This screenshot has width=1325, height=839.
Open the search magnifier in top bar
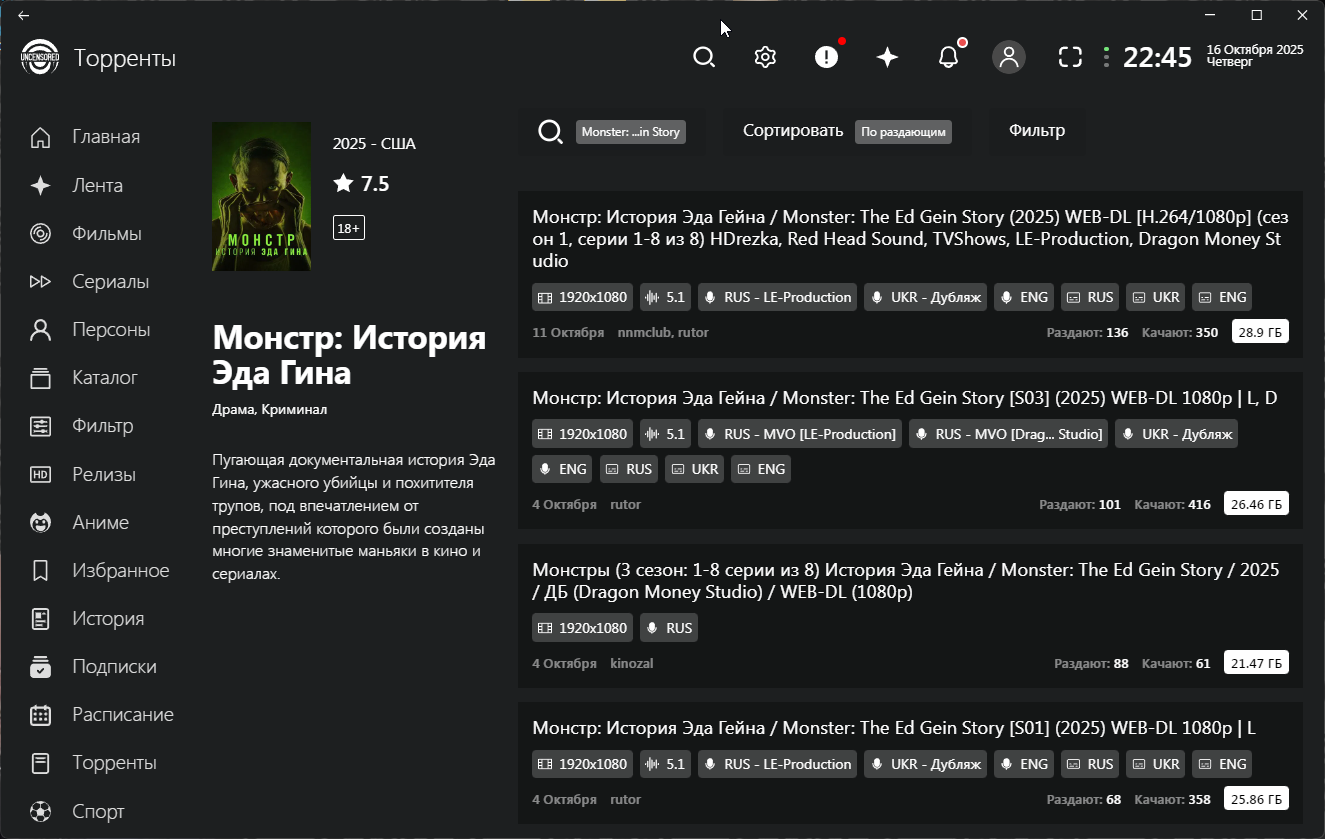(x=704, y=57)
